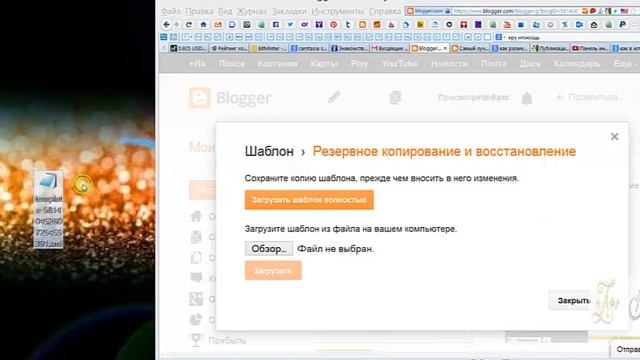Click Поиск in the Google bar

(231, 64)
